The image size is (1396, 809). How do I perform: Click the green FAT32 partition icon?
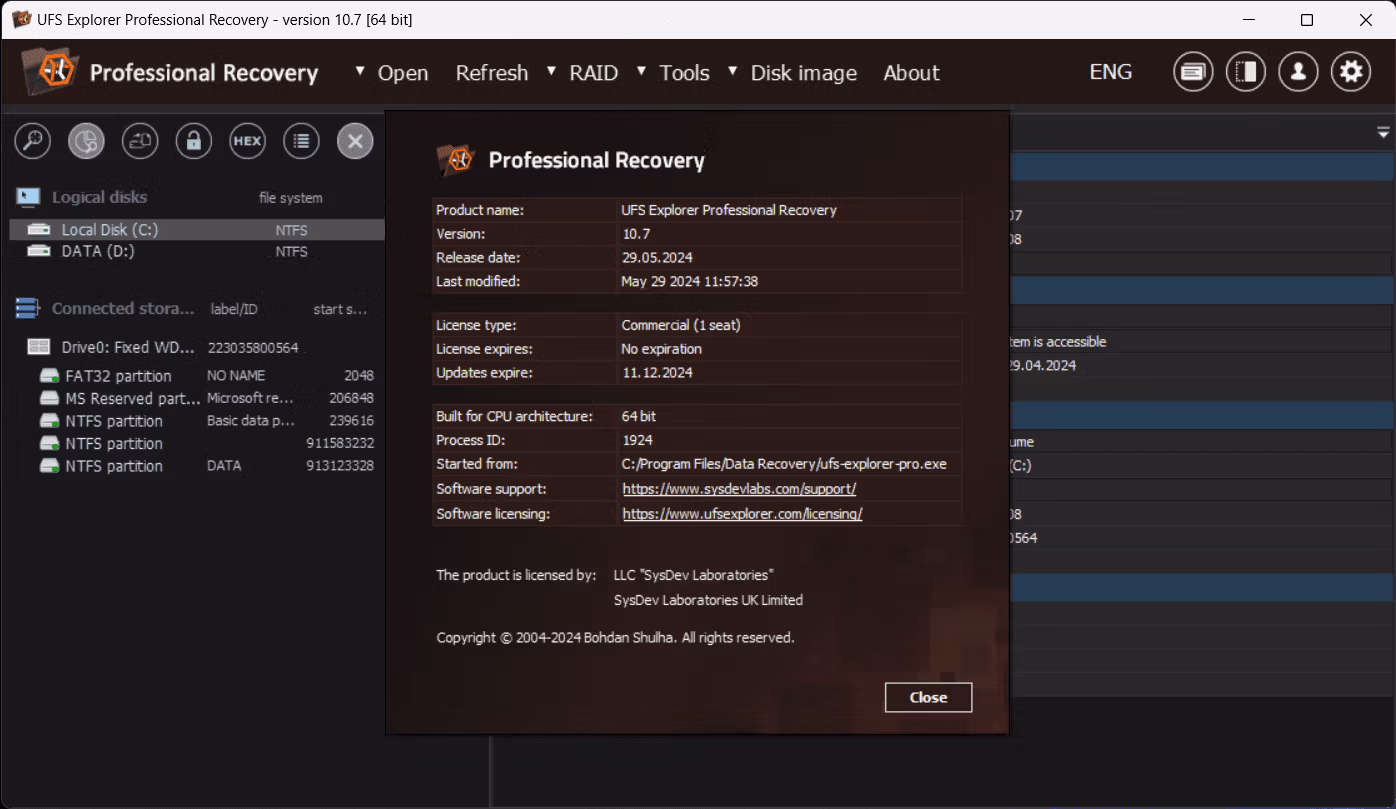50,376
